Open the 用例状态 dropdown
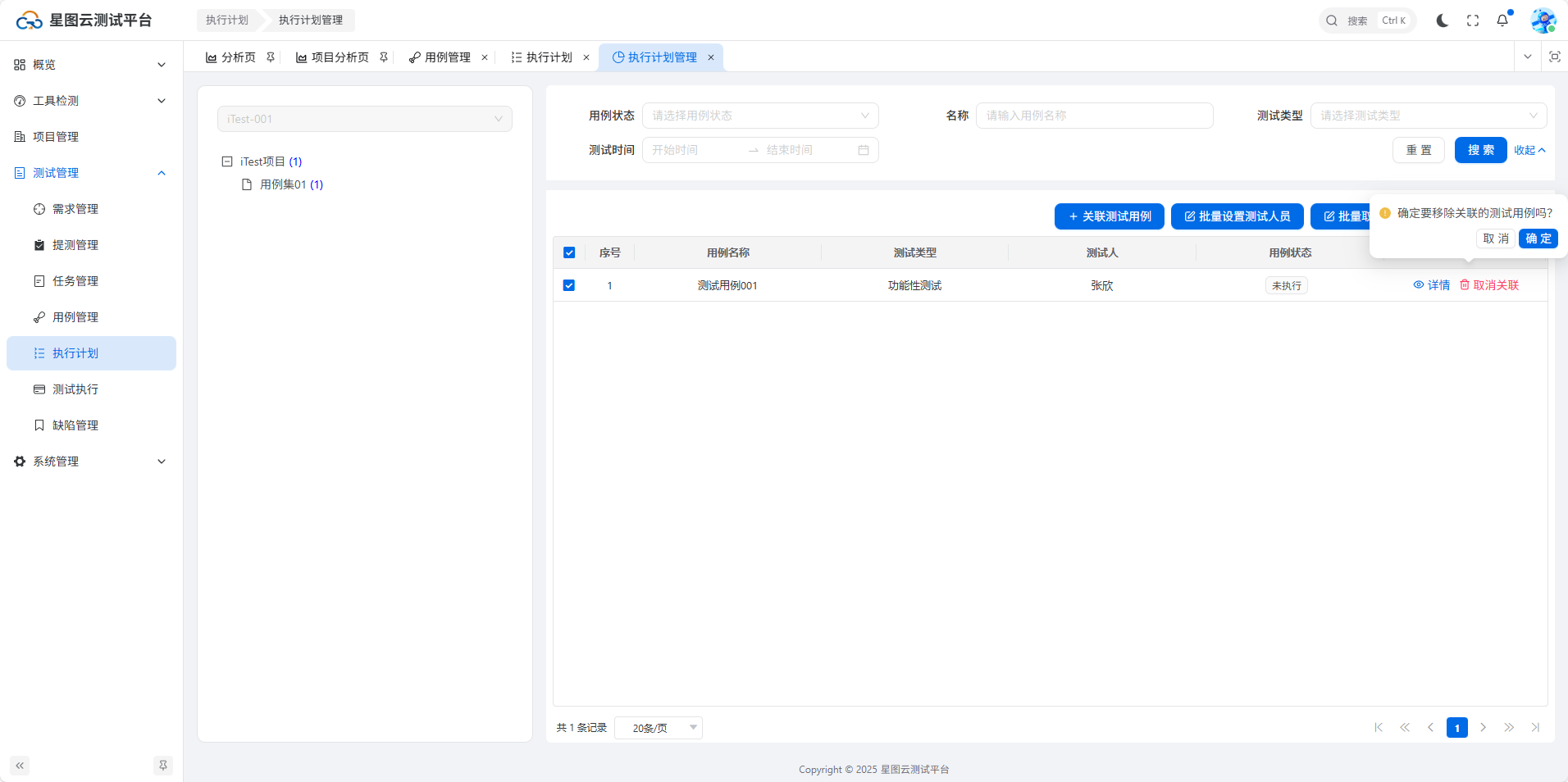This screenshot has width=1568, height=782. (x=759, y=116)
